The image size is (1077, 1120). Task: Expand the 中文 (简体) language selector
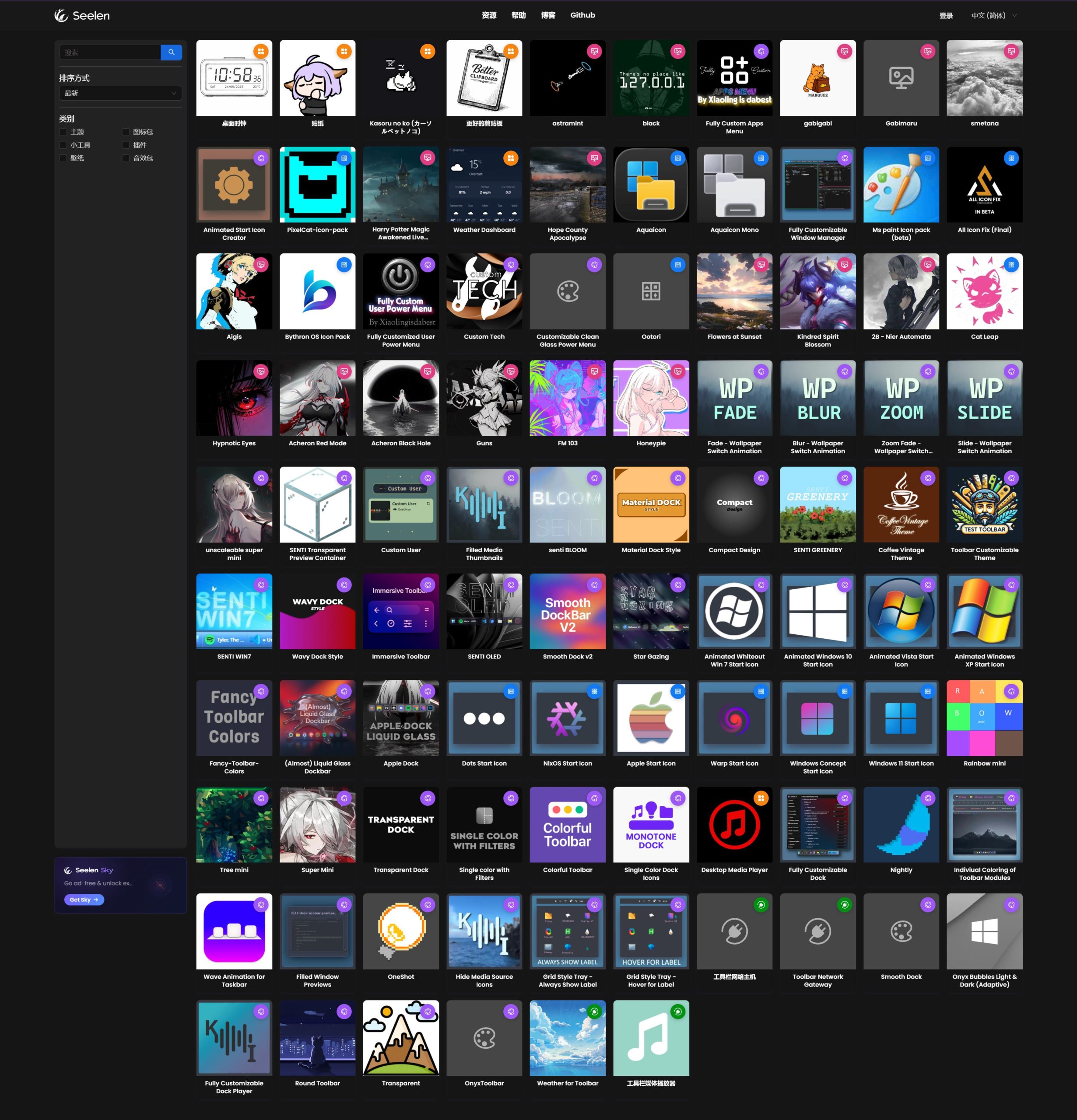(993, 15)
